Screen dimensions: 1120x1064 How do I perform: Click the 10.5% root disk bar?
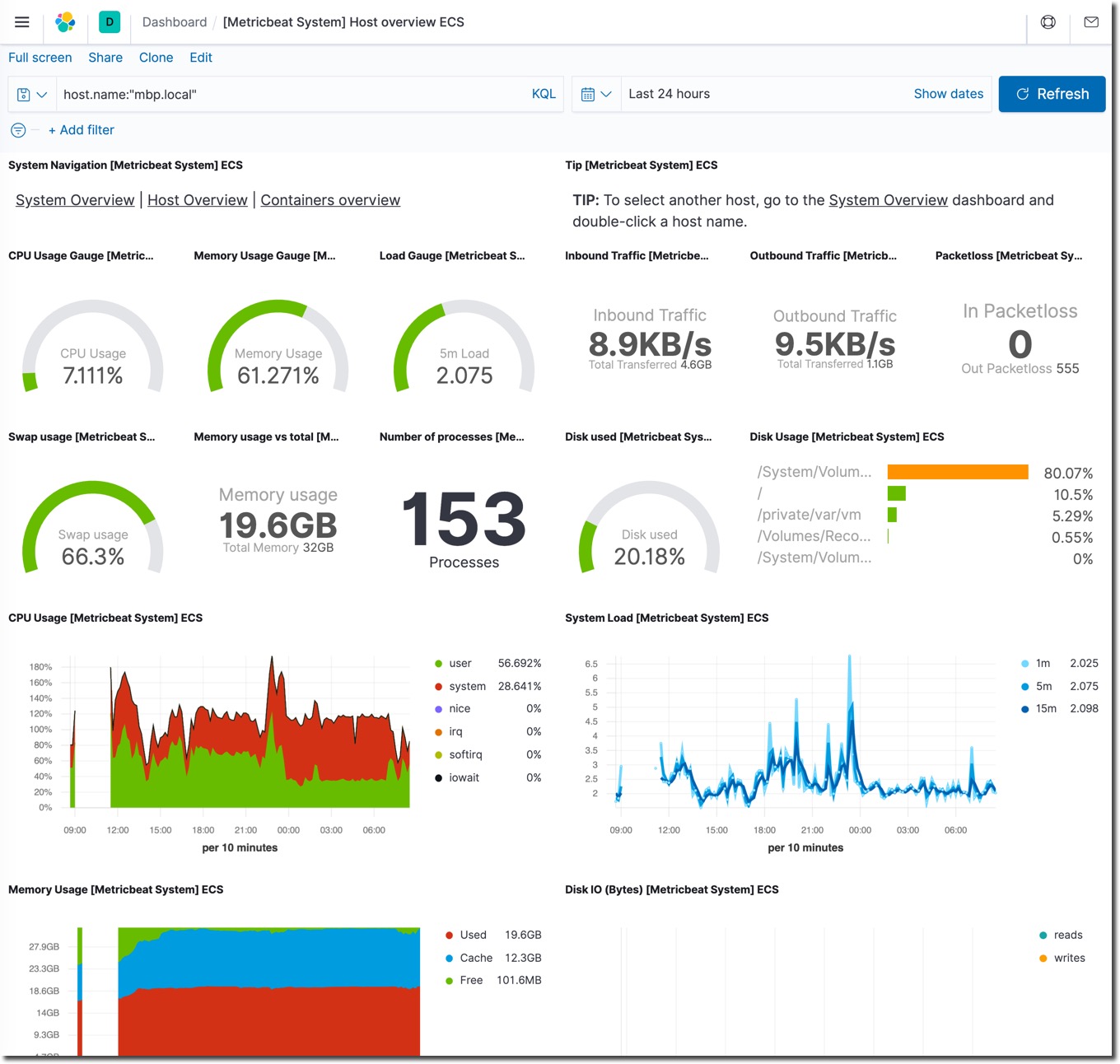click(x=897, y=493)
